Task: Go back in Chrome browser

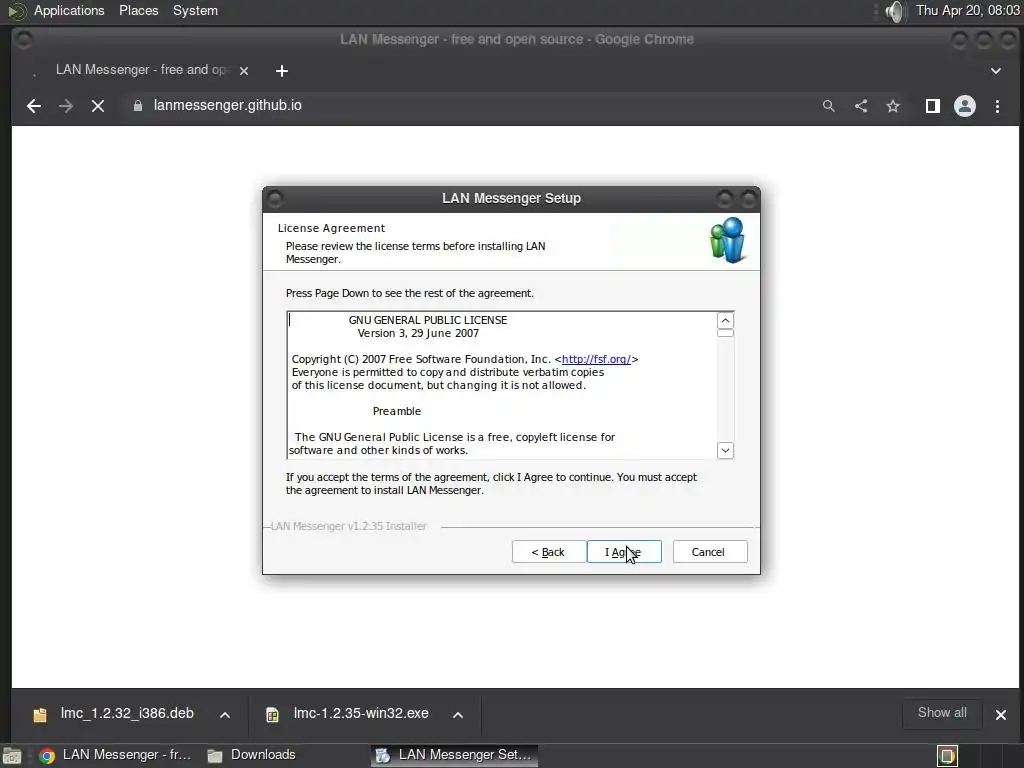Action: 34,106
